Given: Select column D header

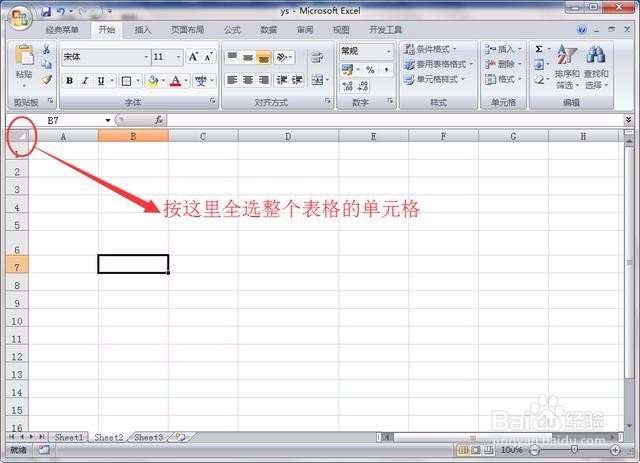Looking at the screenshot, I should 288,136.
